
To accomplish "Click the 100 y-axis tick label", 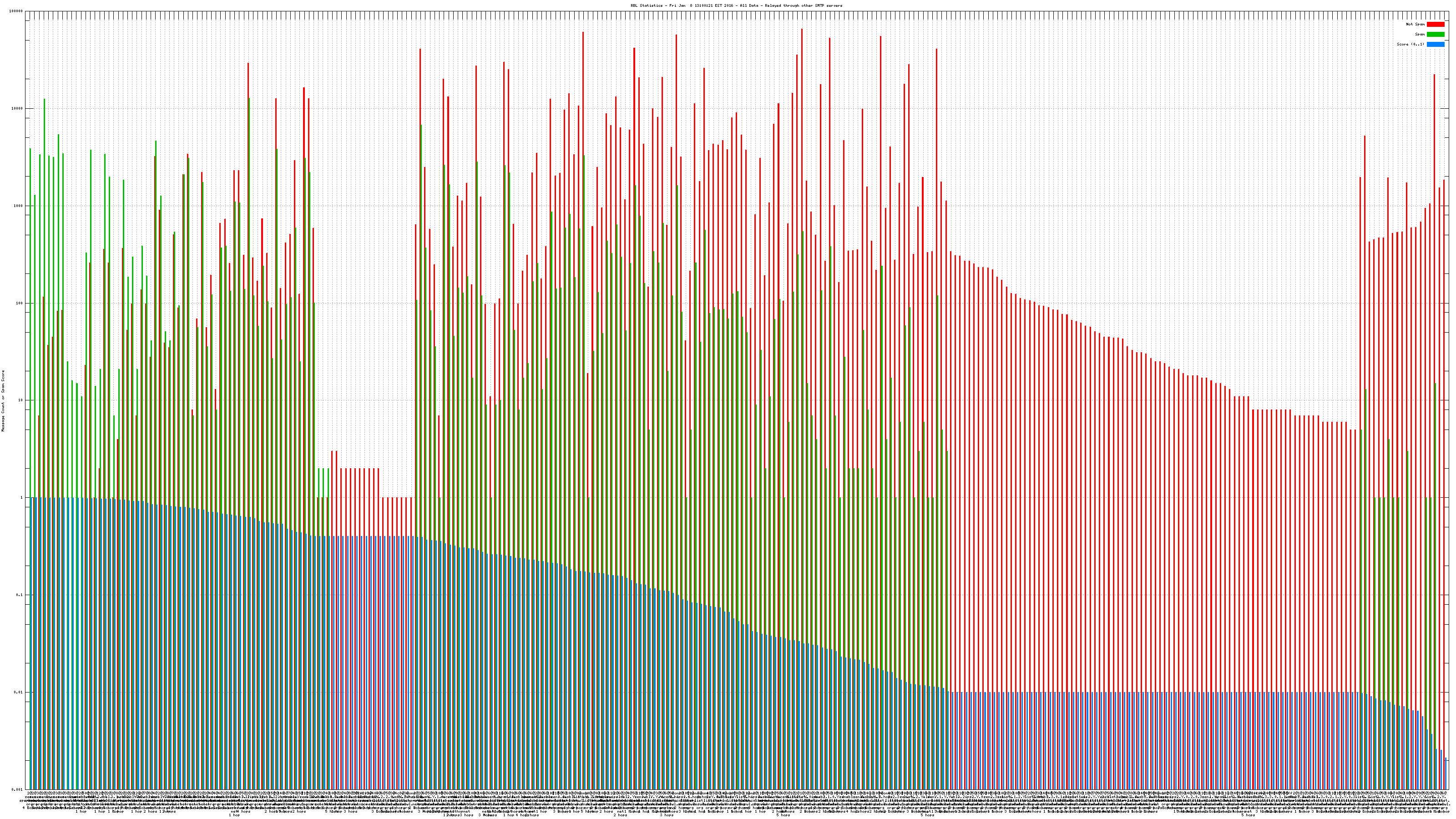I will point(20,303).
